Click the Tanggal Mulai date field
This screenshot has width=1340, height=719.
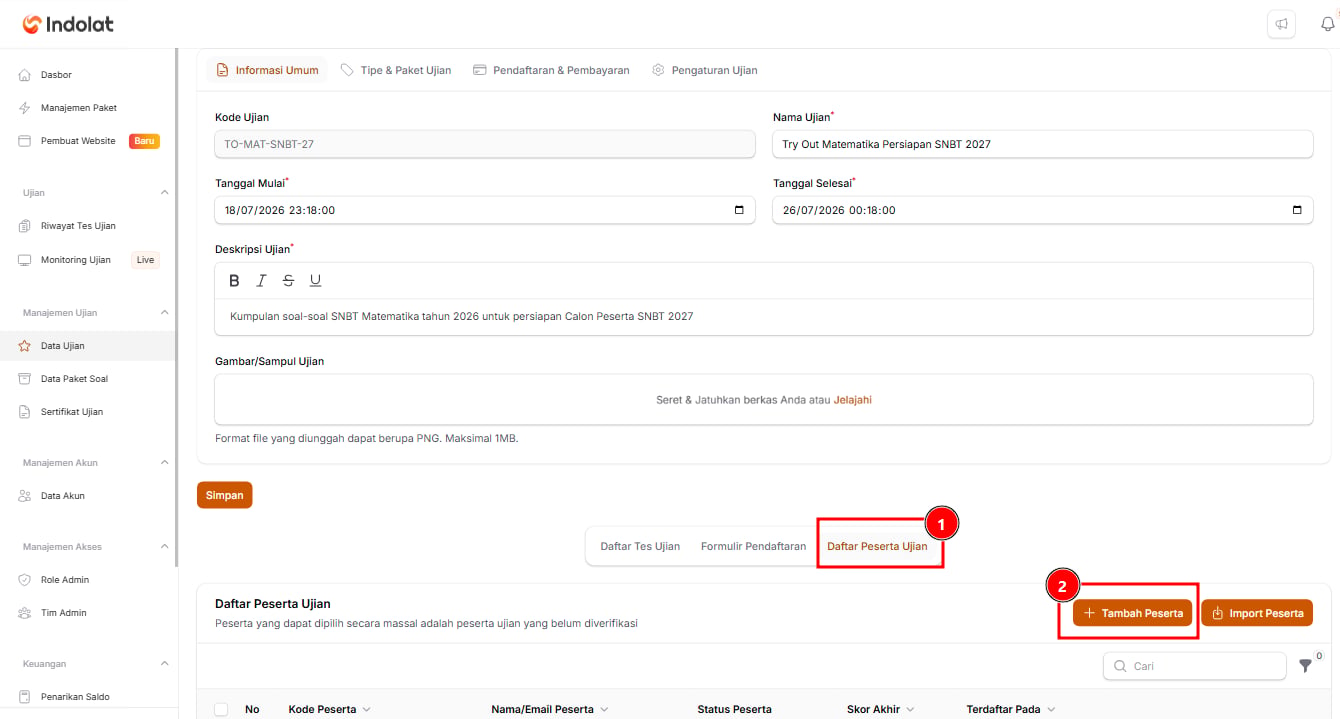point(485,210)
